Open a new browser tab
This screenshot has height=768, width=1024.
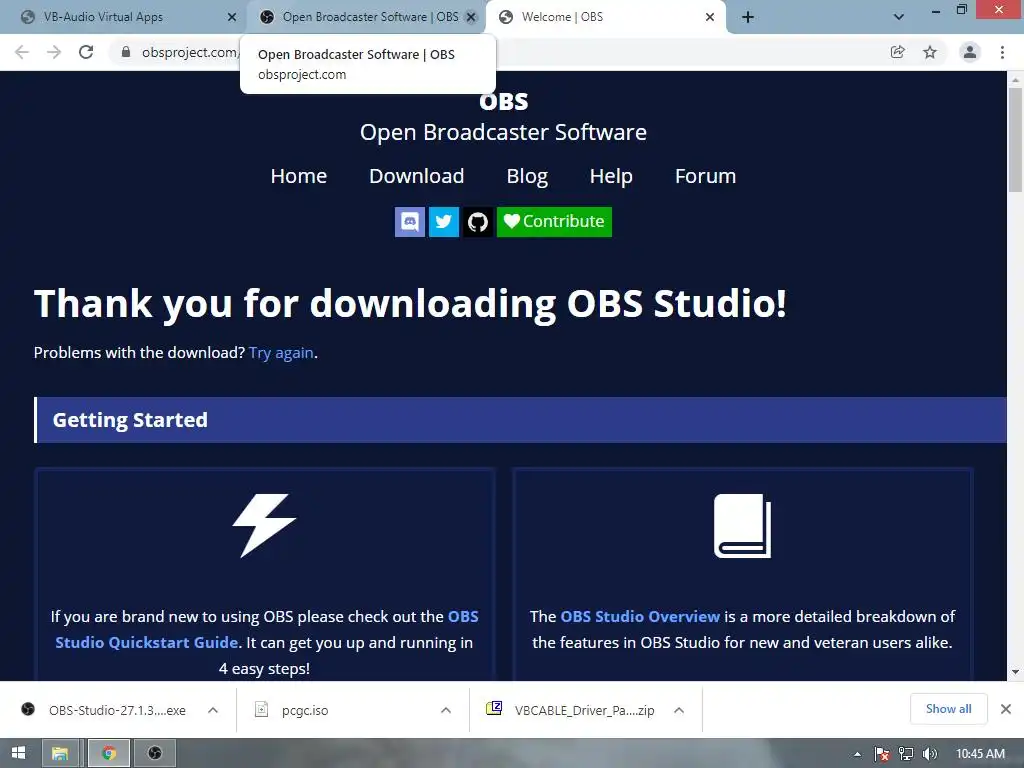click(x=748, y=17)
